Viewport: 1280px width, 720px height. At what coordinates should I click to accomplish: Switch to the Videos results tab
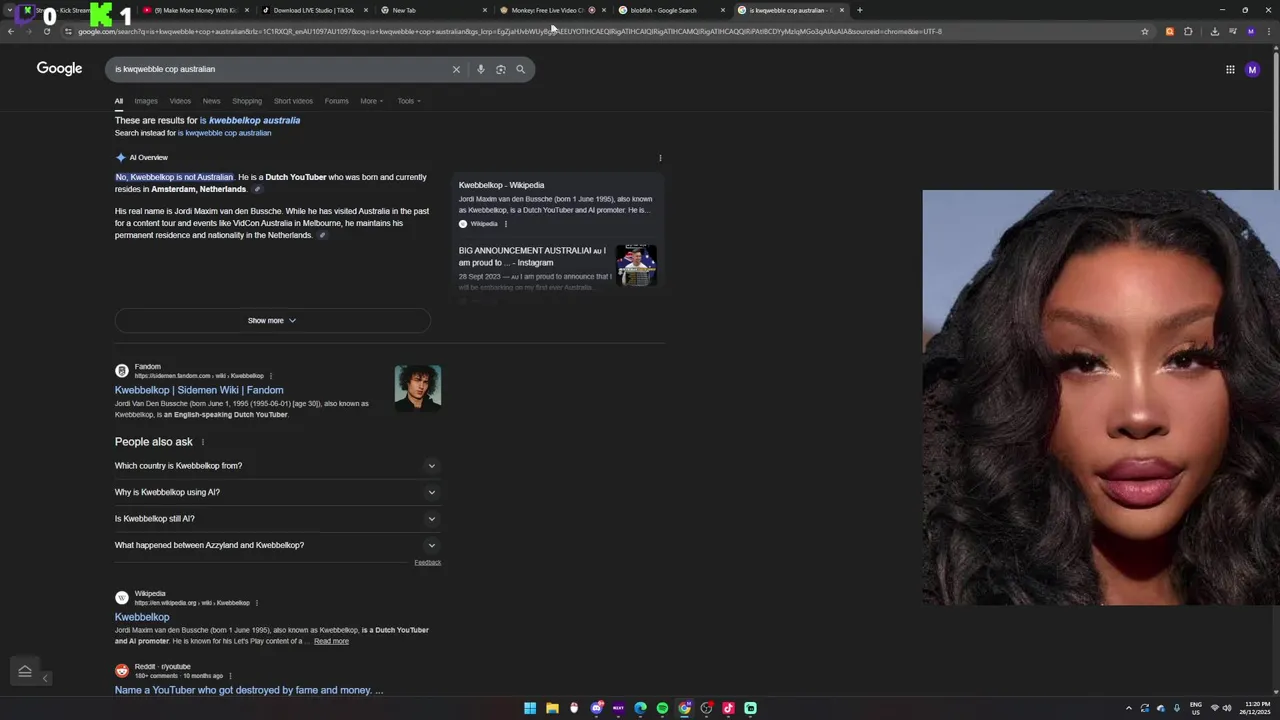coord(180,101)
